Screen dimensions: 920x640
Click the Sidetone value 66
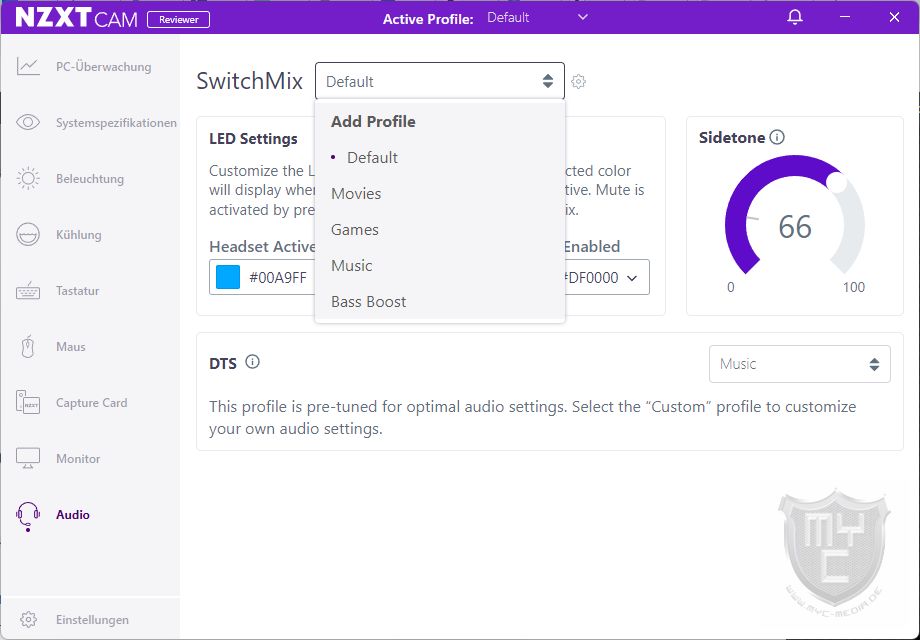tap(795, 227)
